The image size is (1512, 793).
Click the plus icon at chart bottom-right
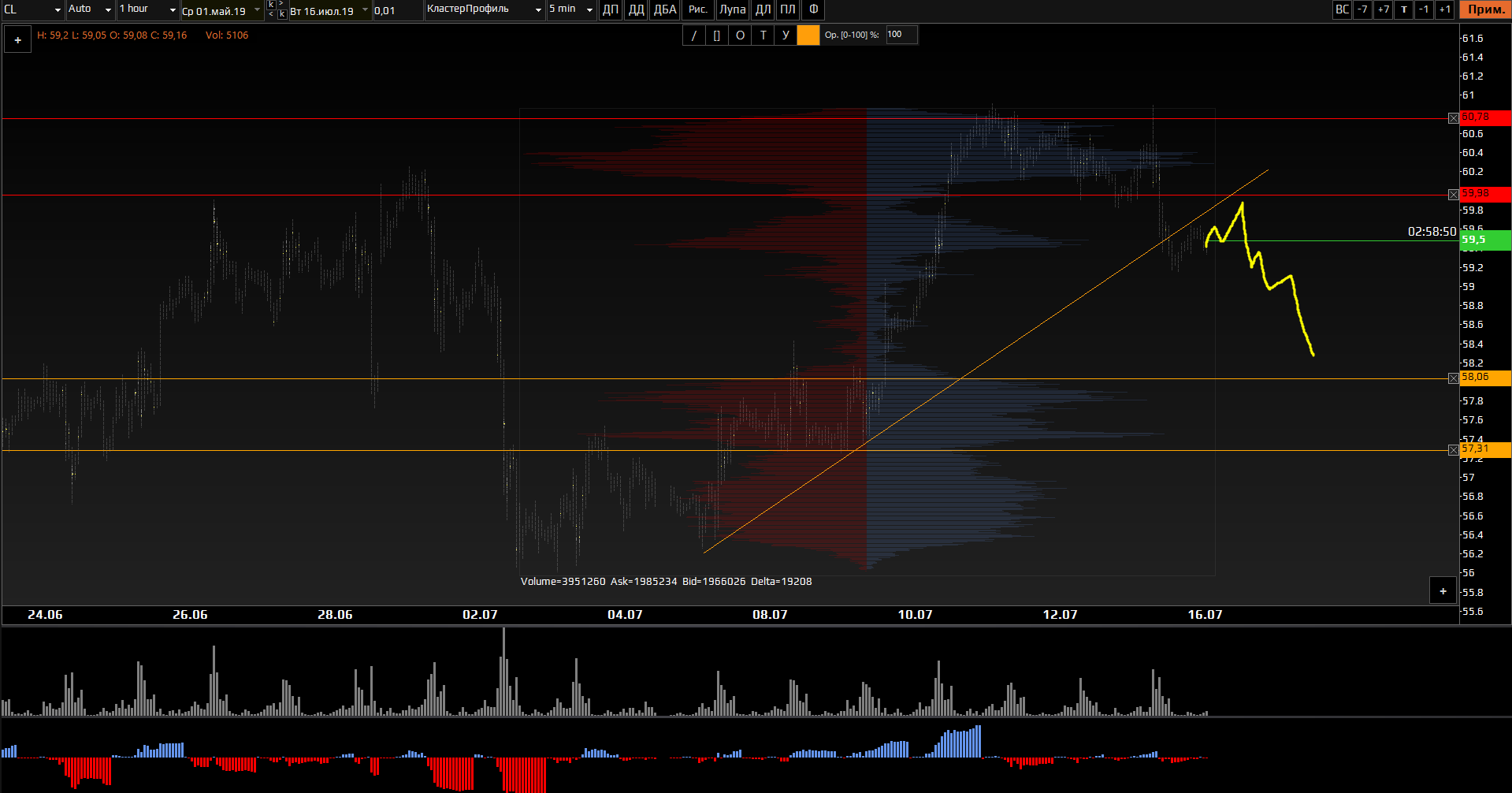tap(1443, 590)
